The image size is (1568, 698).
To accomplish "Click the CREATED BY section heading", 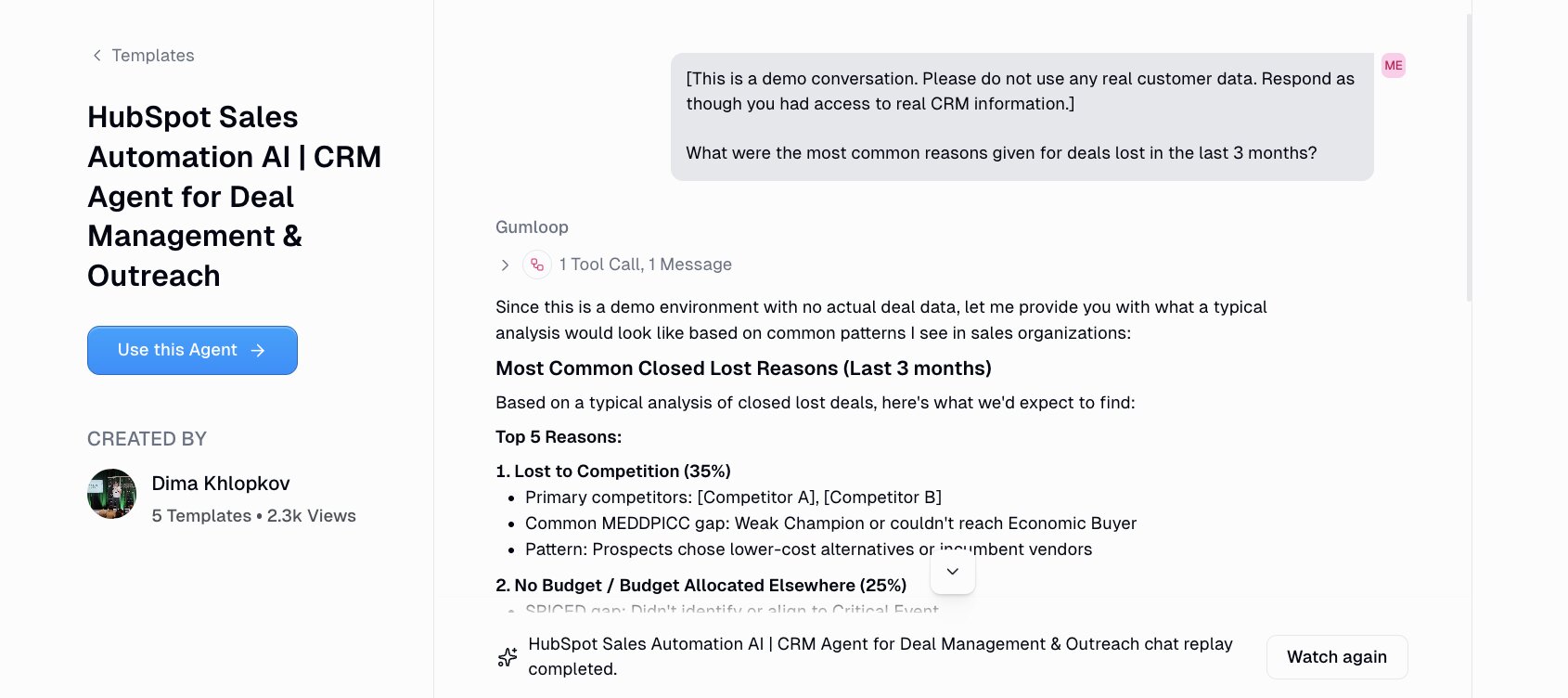I will [x=146, y=438].
